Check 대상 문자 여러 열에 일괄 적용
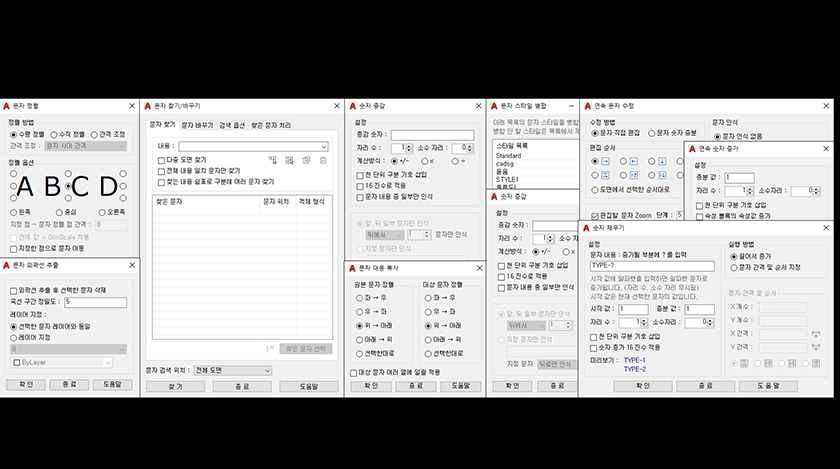Image resolution: width=840 pixels, height=469 pixels. click(x=354, y=373)
